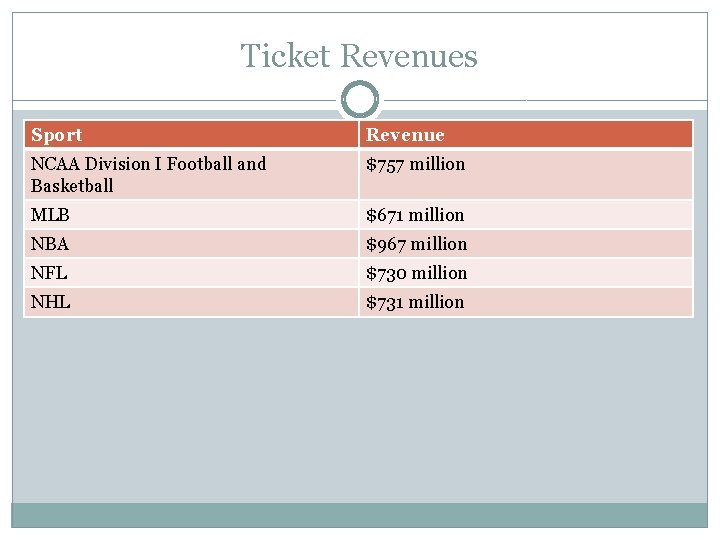Click the $671 million revenue cell
The width and height of the screenshot is (720, 540).
415,215
